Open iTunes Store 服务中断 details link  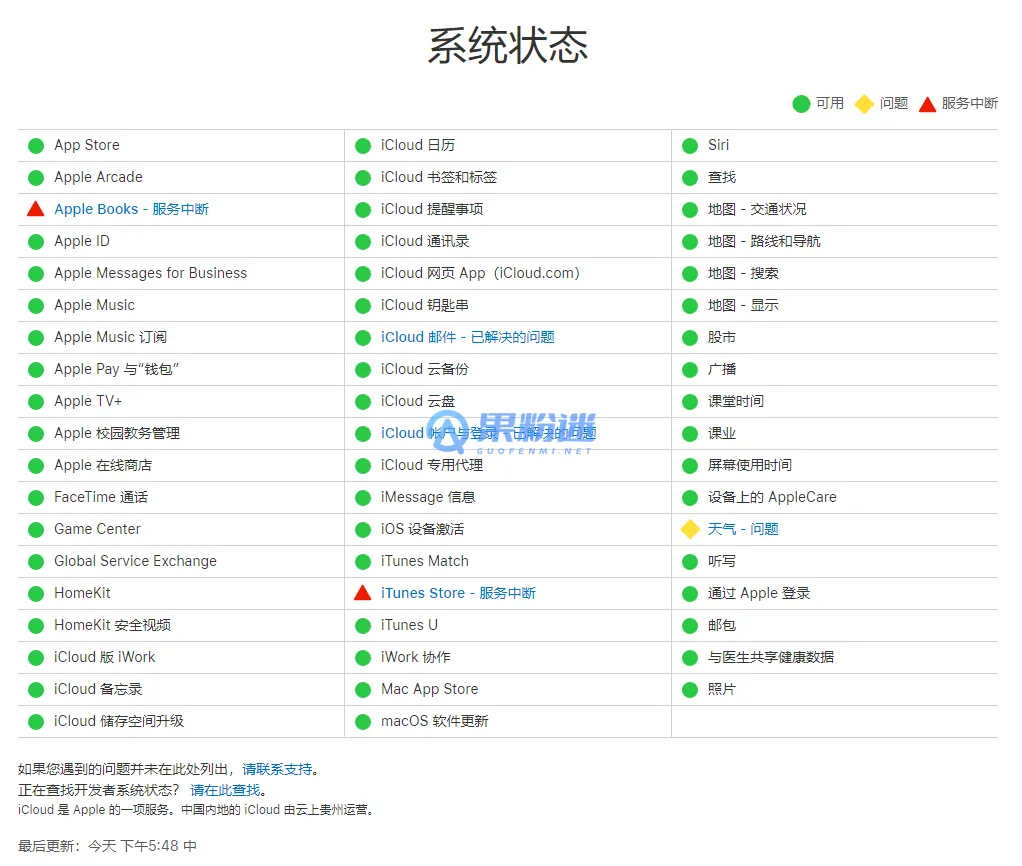458,593
